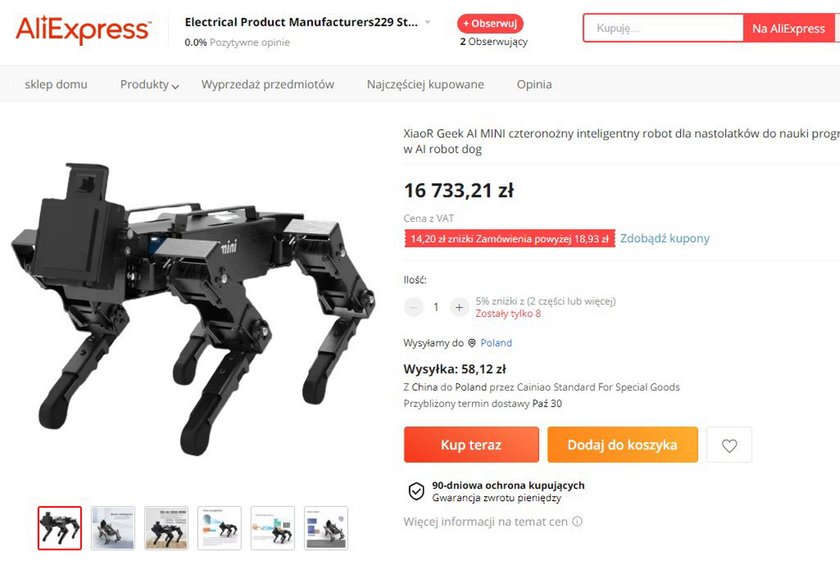Screen dimensions: 840x577
Task: Click the info icon next to price details
Action: (x=577, y=521)
